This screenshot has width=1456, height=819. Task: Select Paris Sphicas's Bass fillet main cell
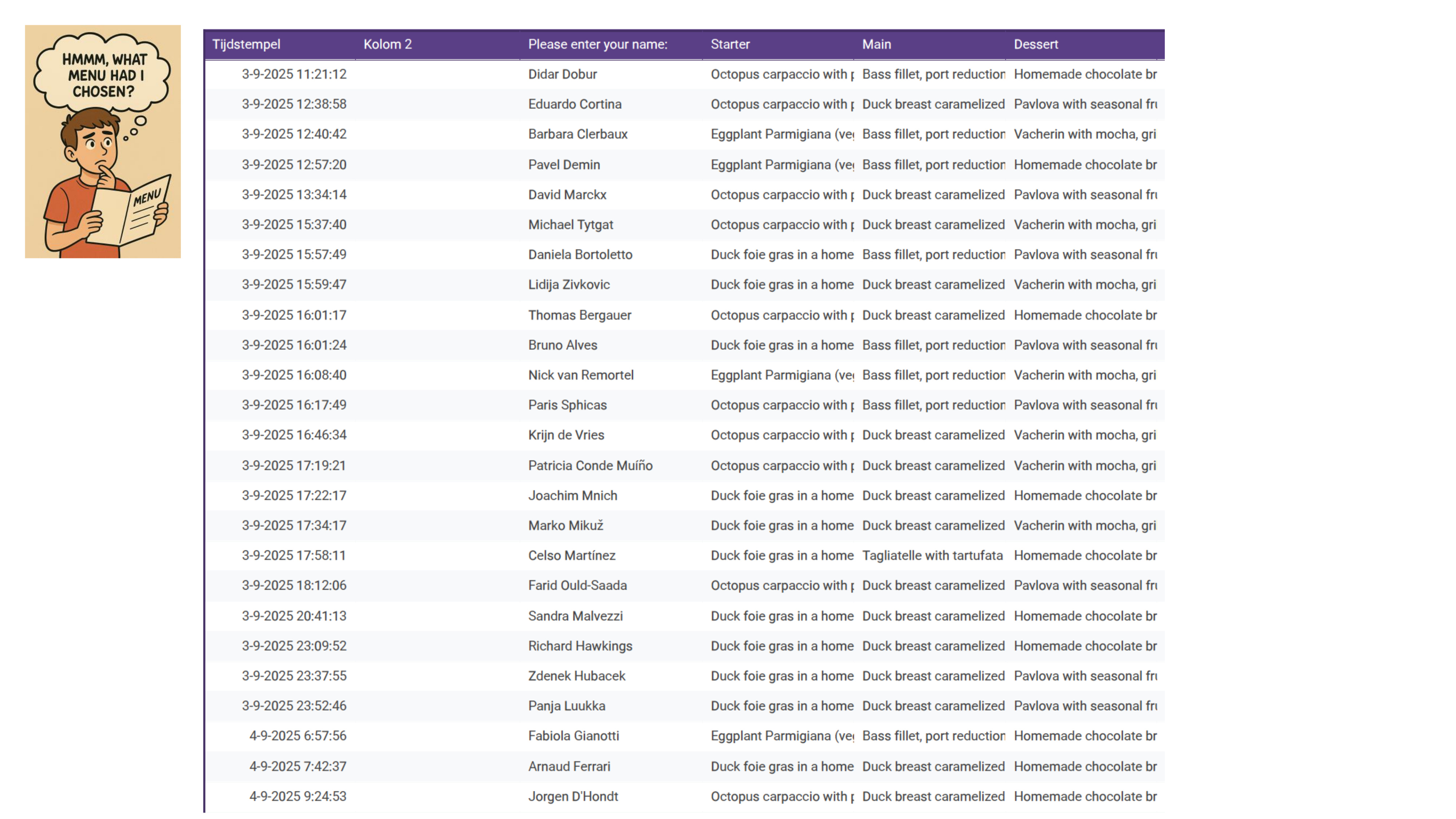933,405
